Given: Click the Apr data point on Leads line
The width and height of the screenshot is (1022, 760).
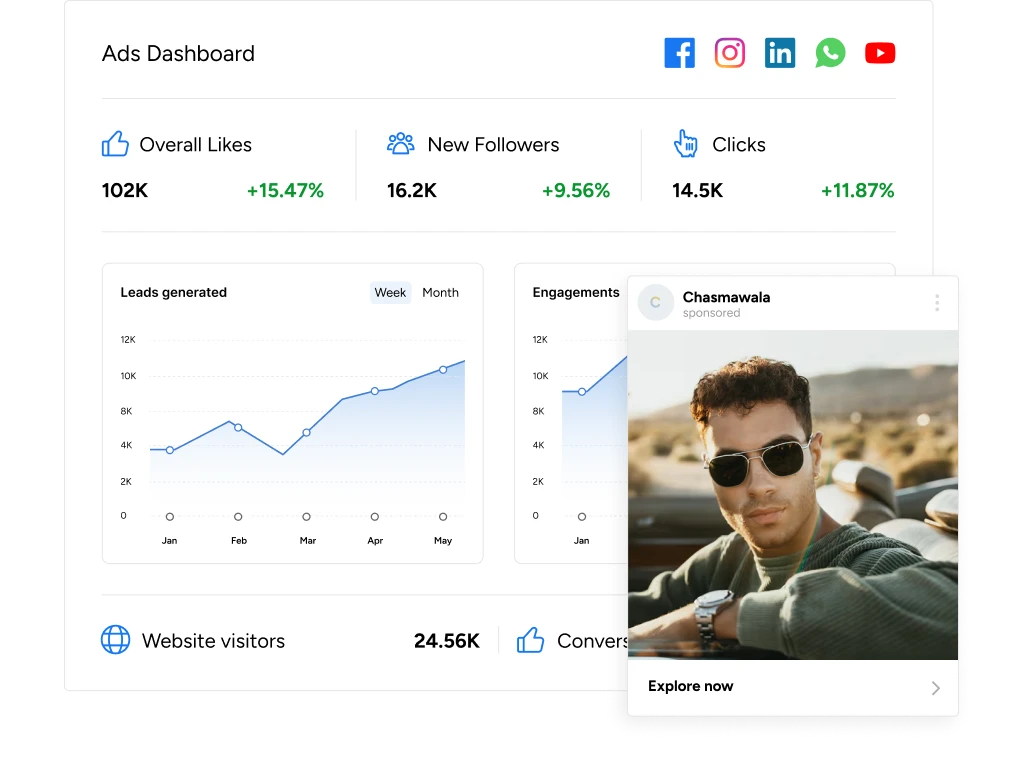Looking at the screenshot, I should coord(375,391).
